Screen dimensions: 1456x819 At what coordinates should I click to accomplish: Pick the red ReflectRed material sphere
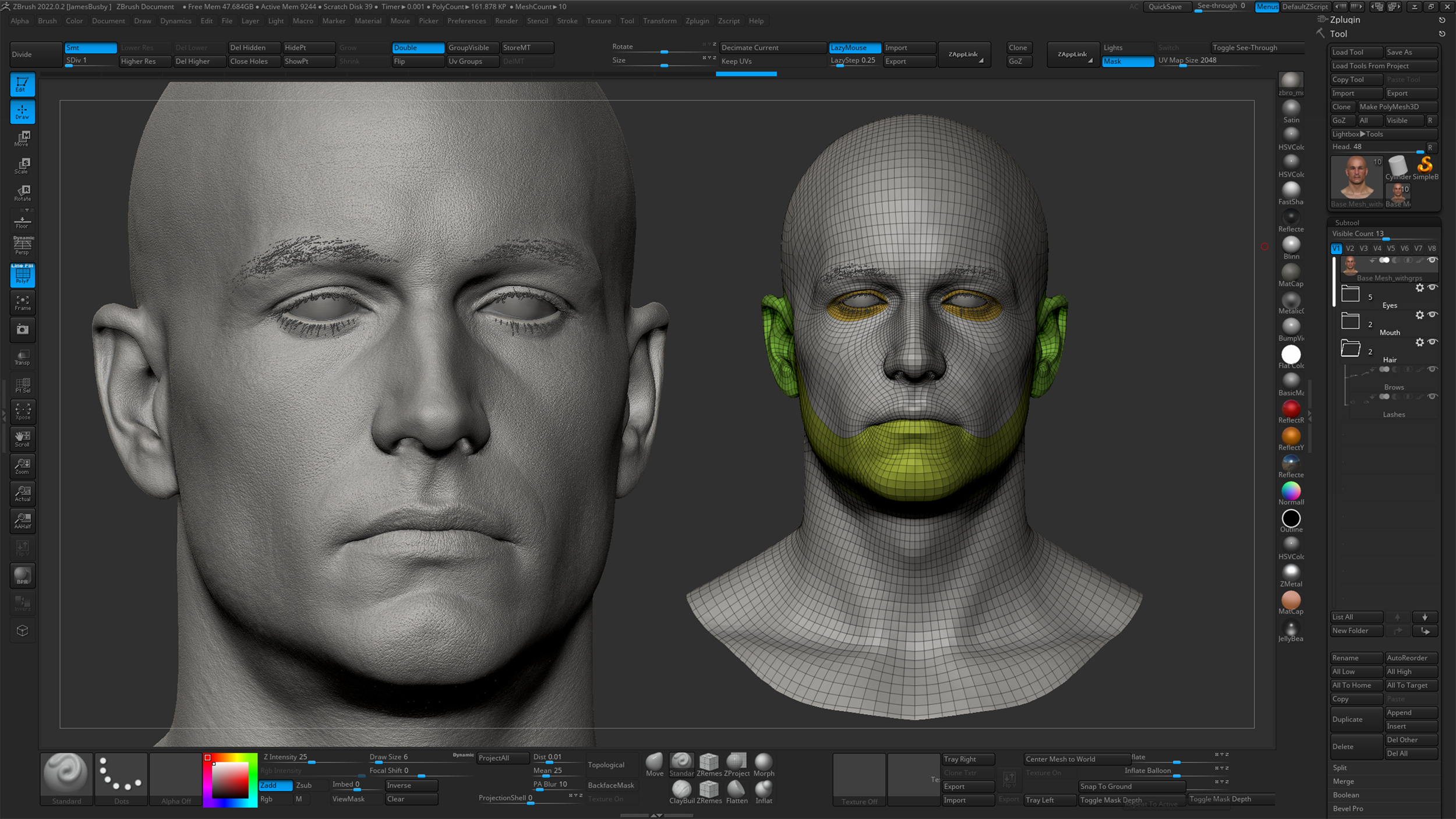point(1291,409)
